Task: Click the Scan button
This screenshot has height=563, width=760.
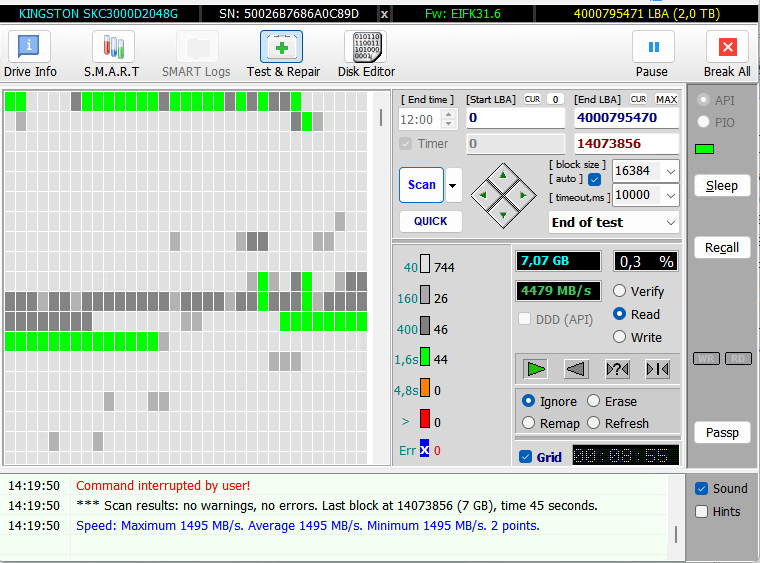Action: coord(422,185)
